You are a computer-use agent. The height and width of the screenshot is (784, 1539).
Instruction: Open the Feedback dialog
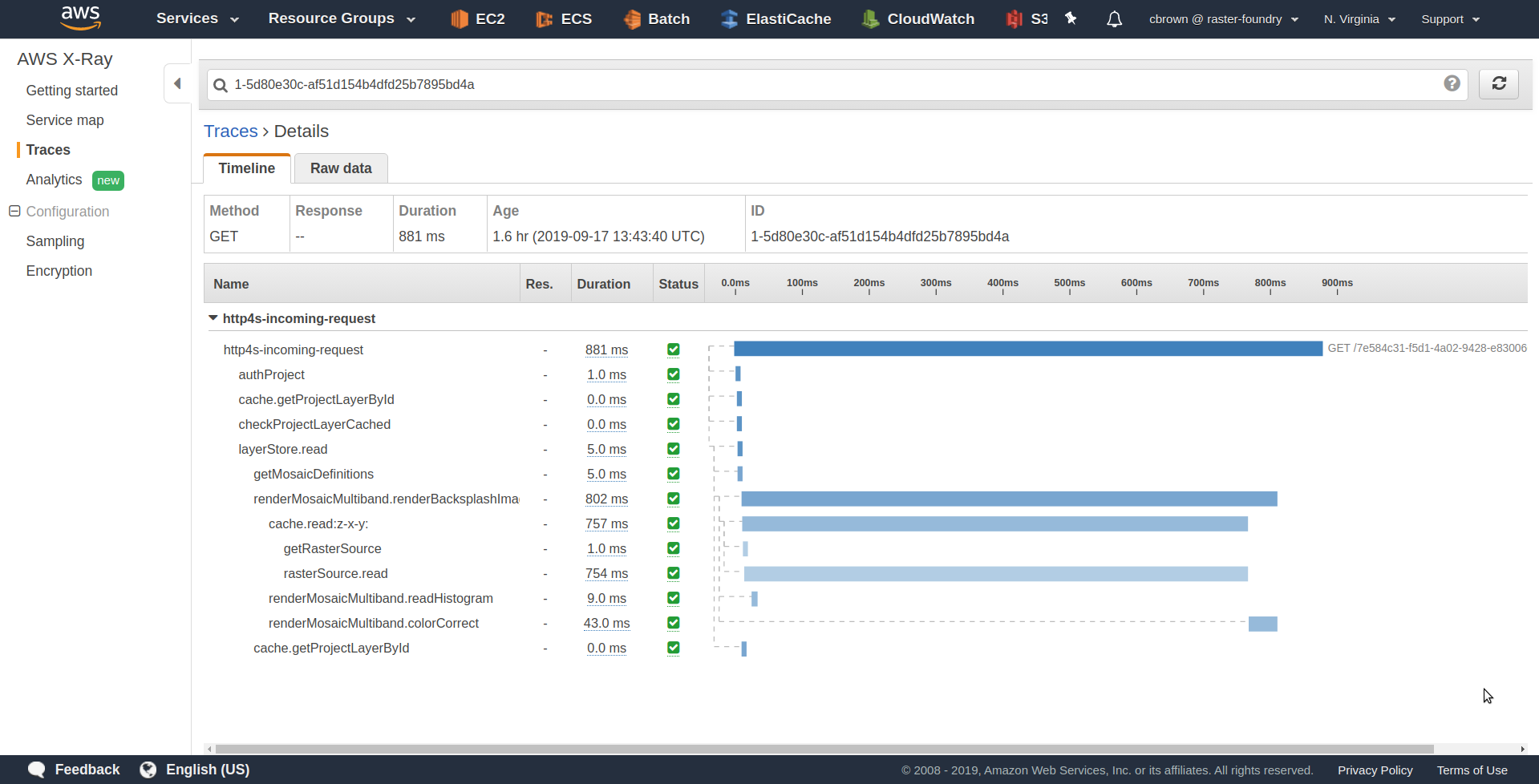coord(74,769)
